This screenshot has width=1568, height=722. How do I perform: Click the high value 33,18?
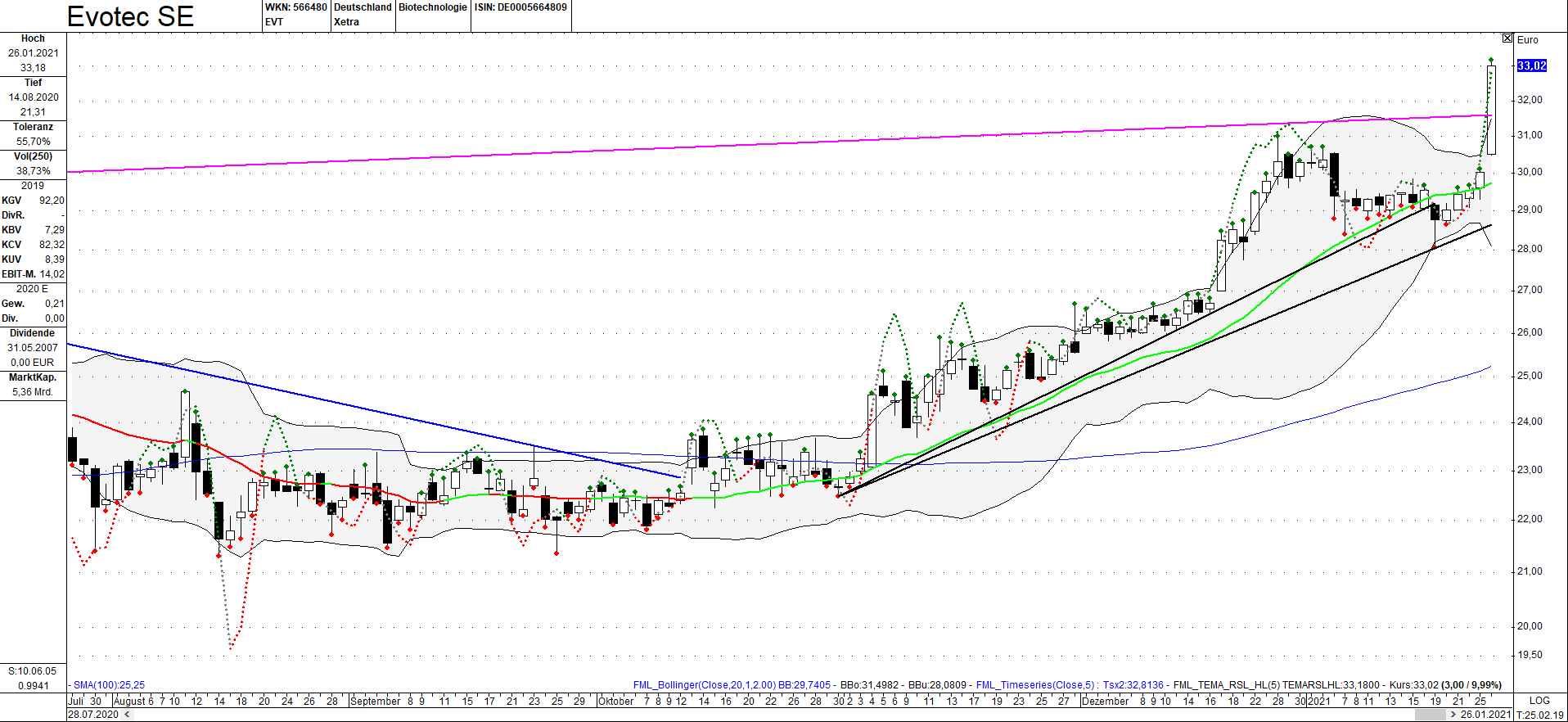[33, 68]
